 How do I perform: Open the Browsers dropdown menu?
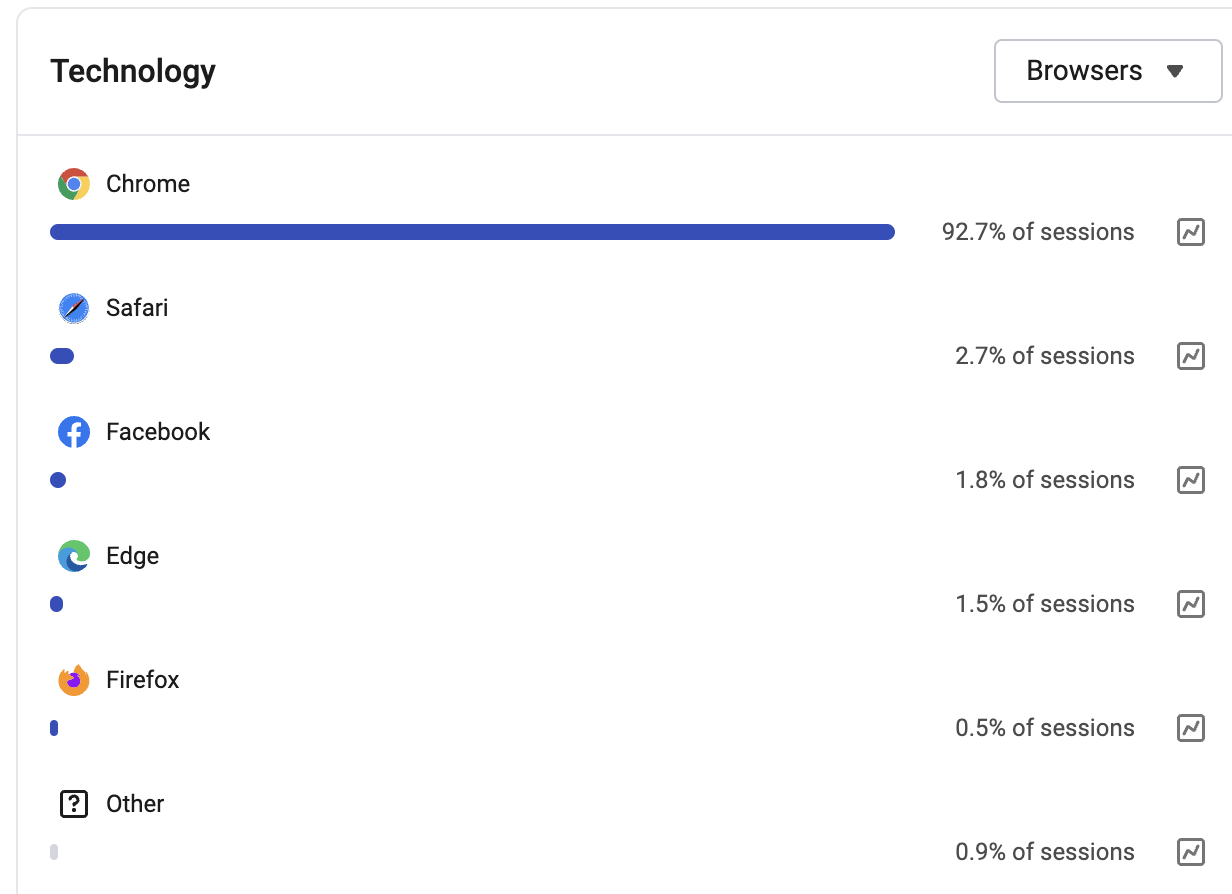pos(1108,71)
